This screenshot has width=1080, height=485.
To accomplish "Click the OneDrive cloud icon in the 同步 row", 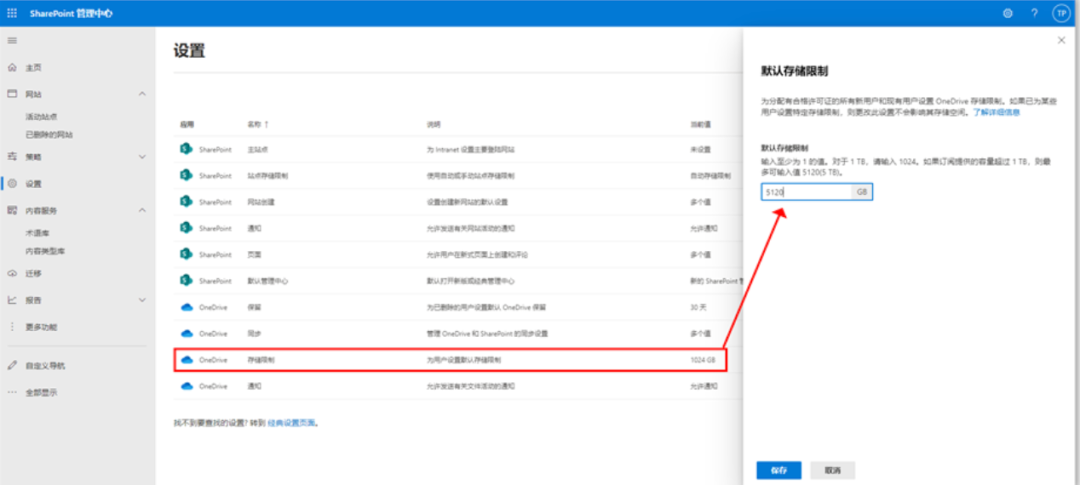I will pyautogui.click(x=186, y=333).
